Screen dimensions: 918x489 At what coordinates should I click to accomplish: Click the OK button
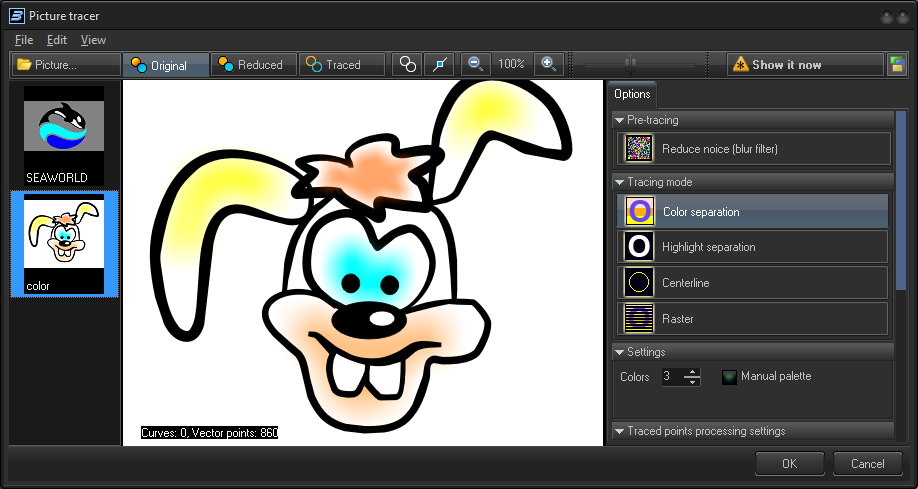click(x=789, y=463)
